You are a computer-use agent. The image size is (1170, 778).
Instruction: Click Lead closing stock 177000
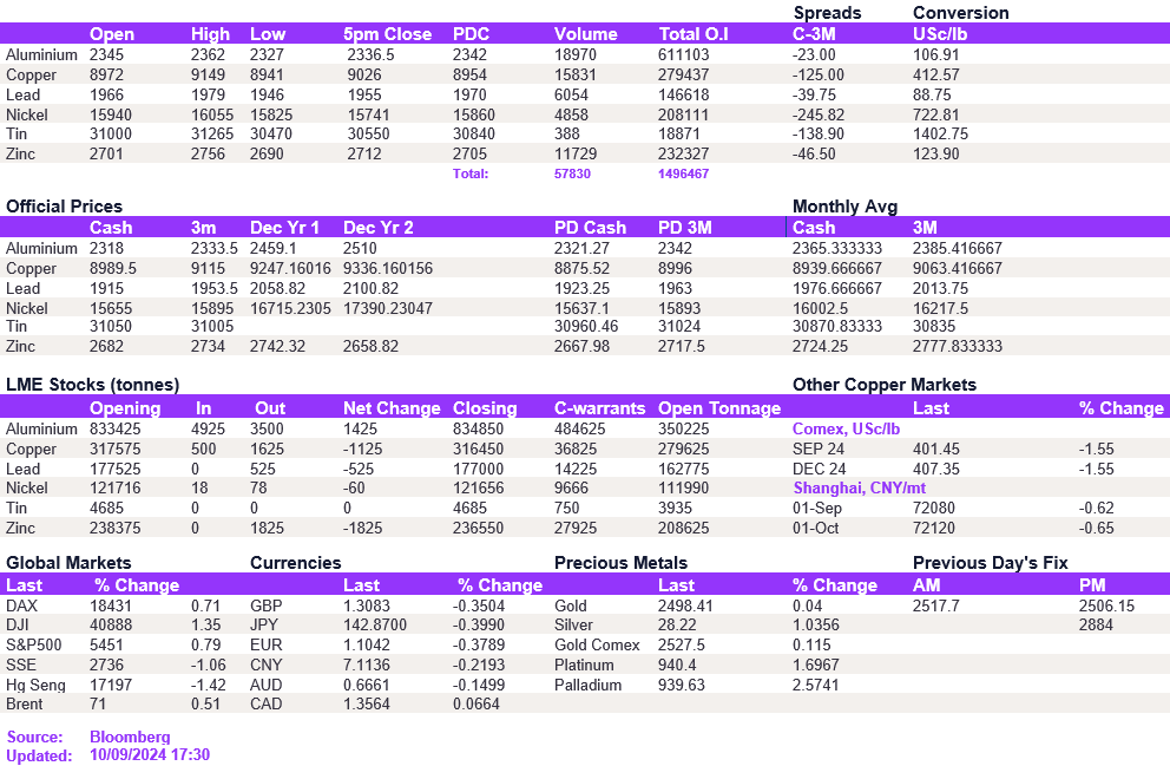click(x=478, y=470)
